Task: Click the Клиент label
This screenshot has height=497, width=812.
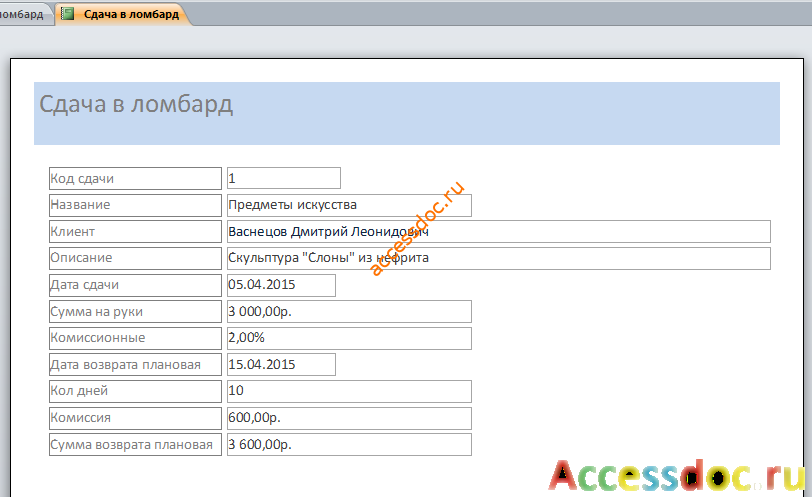Action: [x=135, y=231]
